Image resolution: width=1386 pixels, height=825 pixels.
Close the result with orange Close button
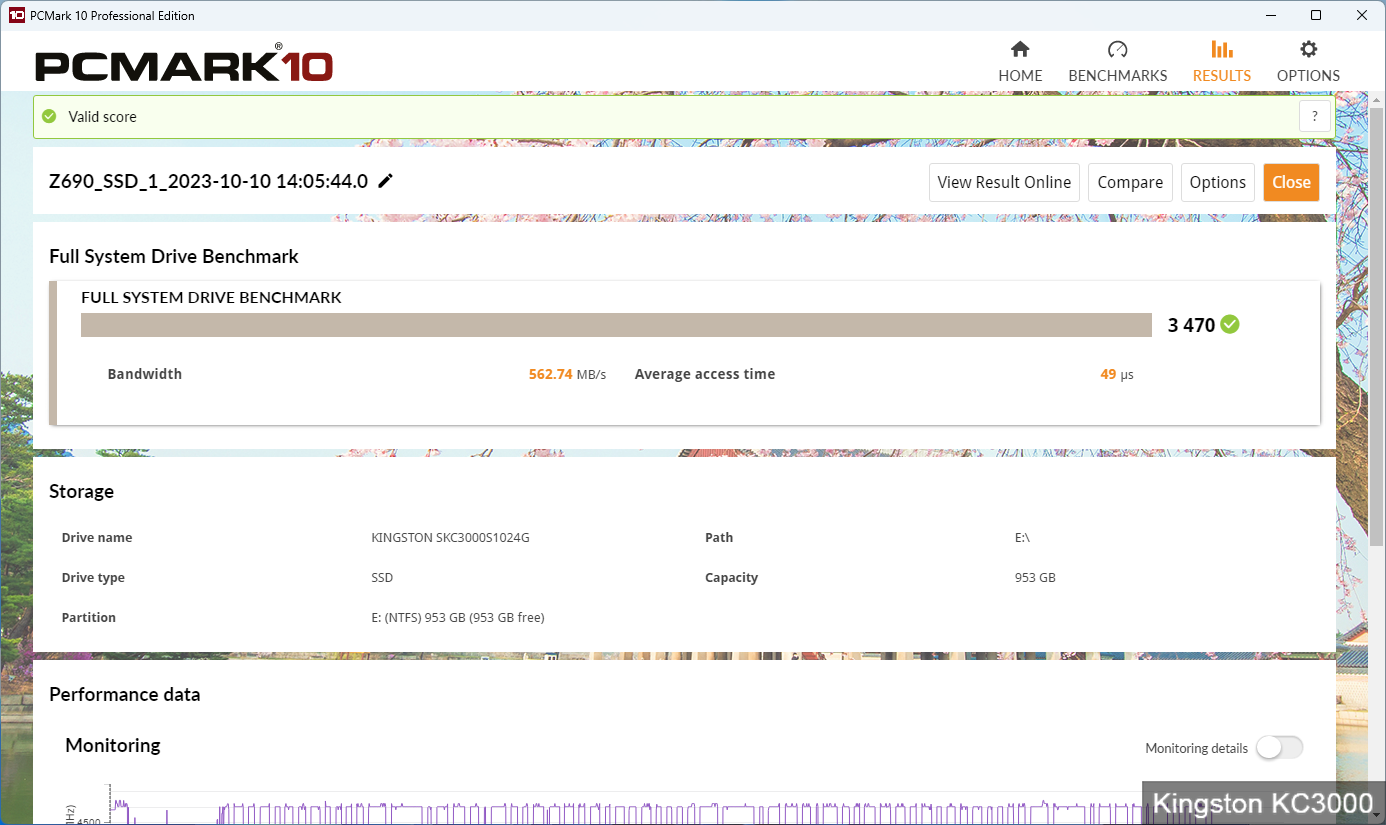(1291, 182)
